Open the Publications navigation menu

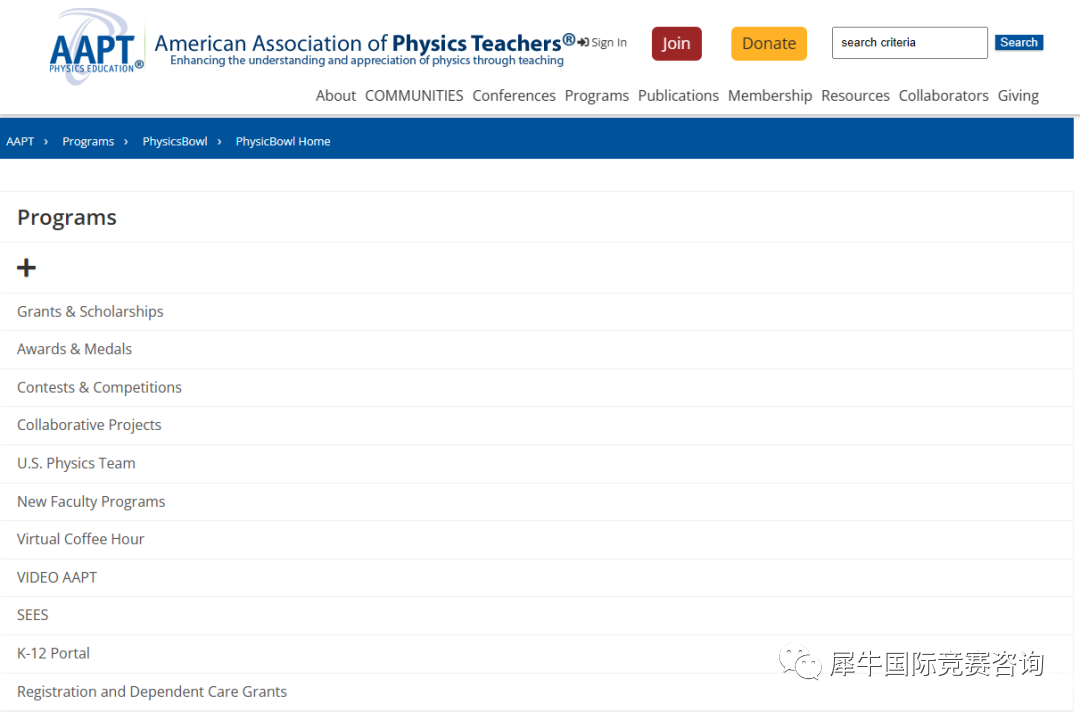pos(678,96)
